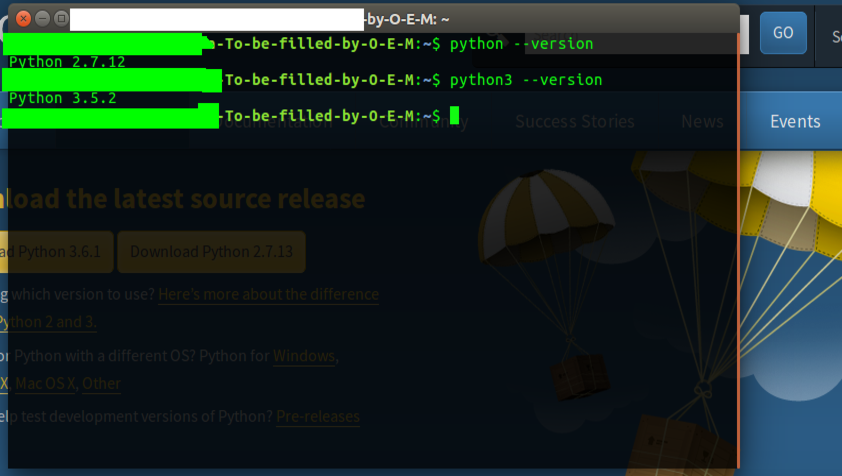Open the Success Stories tab on python.org
The height and width of the screenshot is (476, 842).
click(x=575, y=121)
